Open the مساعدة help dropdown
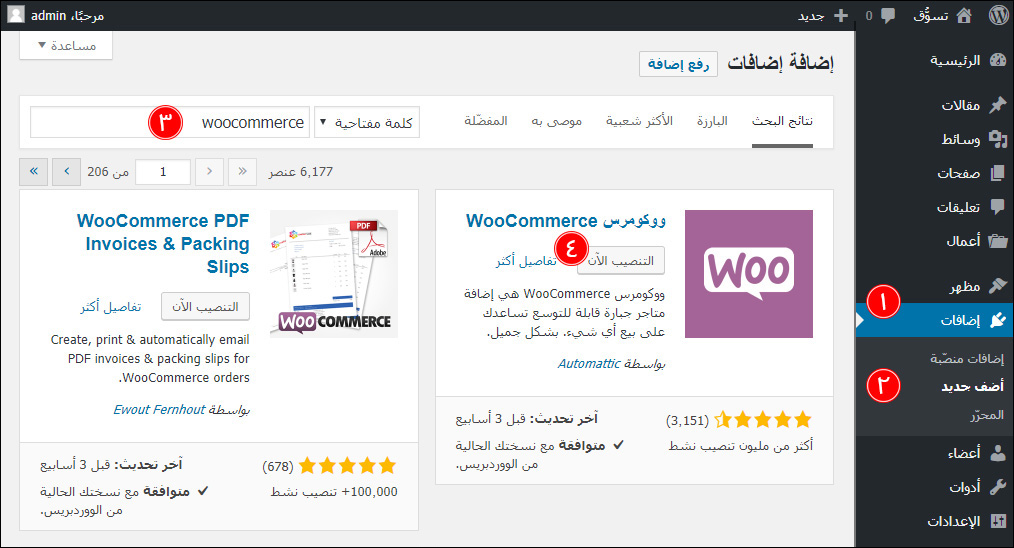The width and height of the screenshot is (1014, 548). pos(66,45)
